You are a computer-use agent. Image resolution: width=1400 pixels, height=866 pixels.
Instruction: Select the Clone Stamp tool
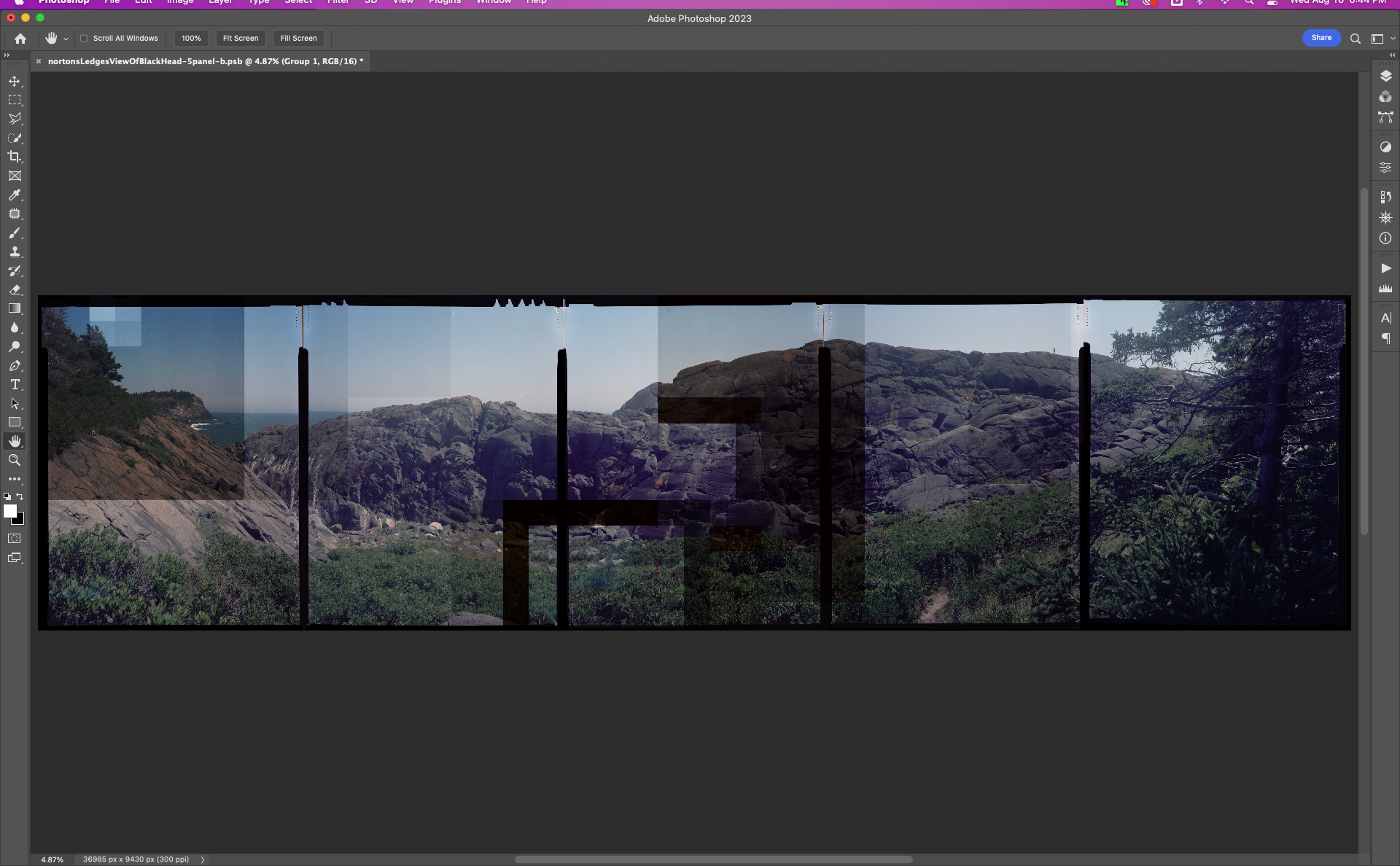[15, 251]
